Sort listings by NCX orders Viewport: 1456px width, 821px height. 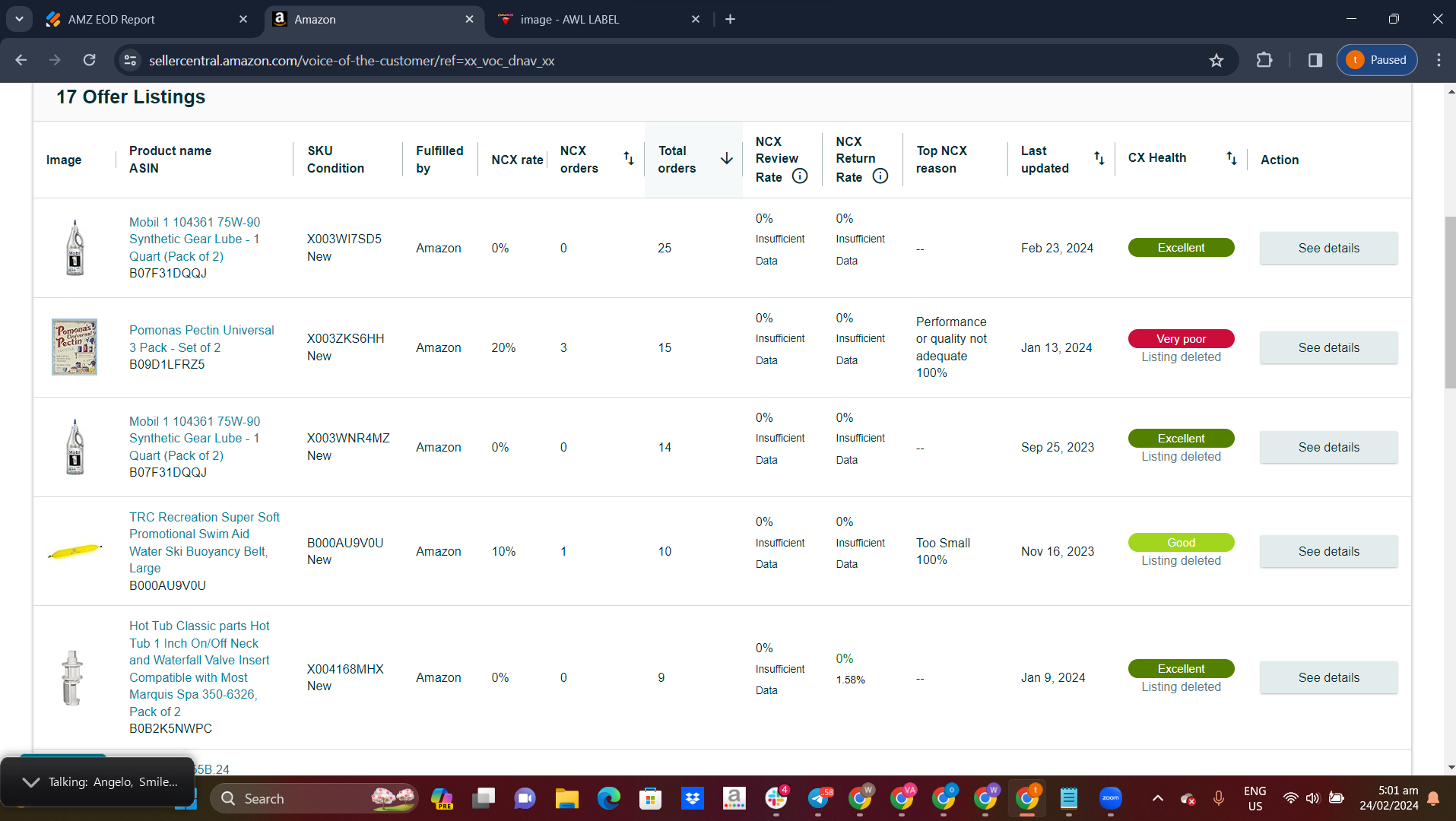(x=629, y=158)
